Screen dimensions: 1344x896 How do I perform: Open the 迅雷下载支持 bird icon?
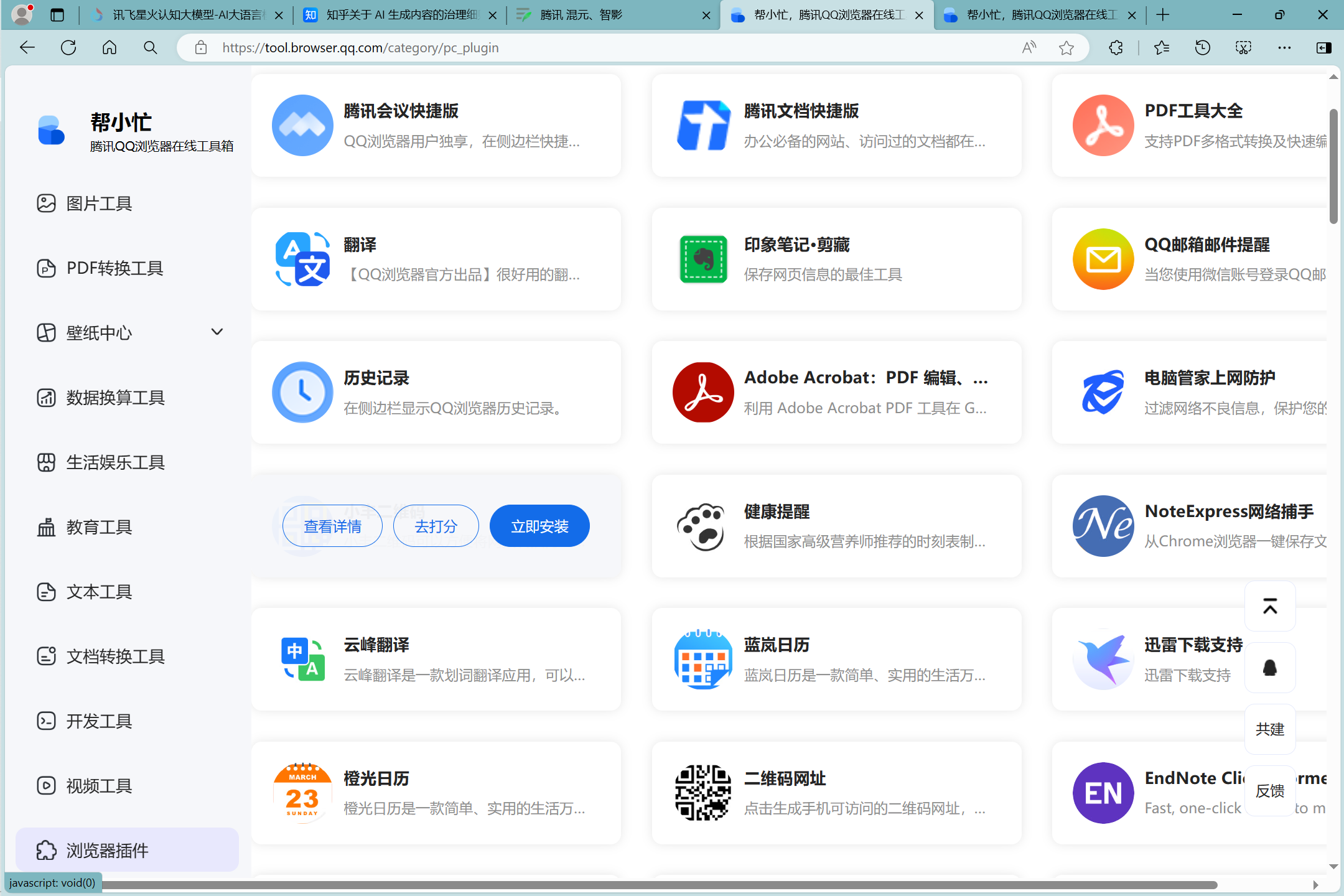click(1103, 660)
